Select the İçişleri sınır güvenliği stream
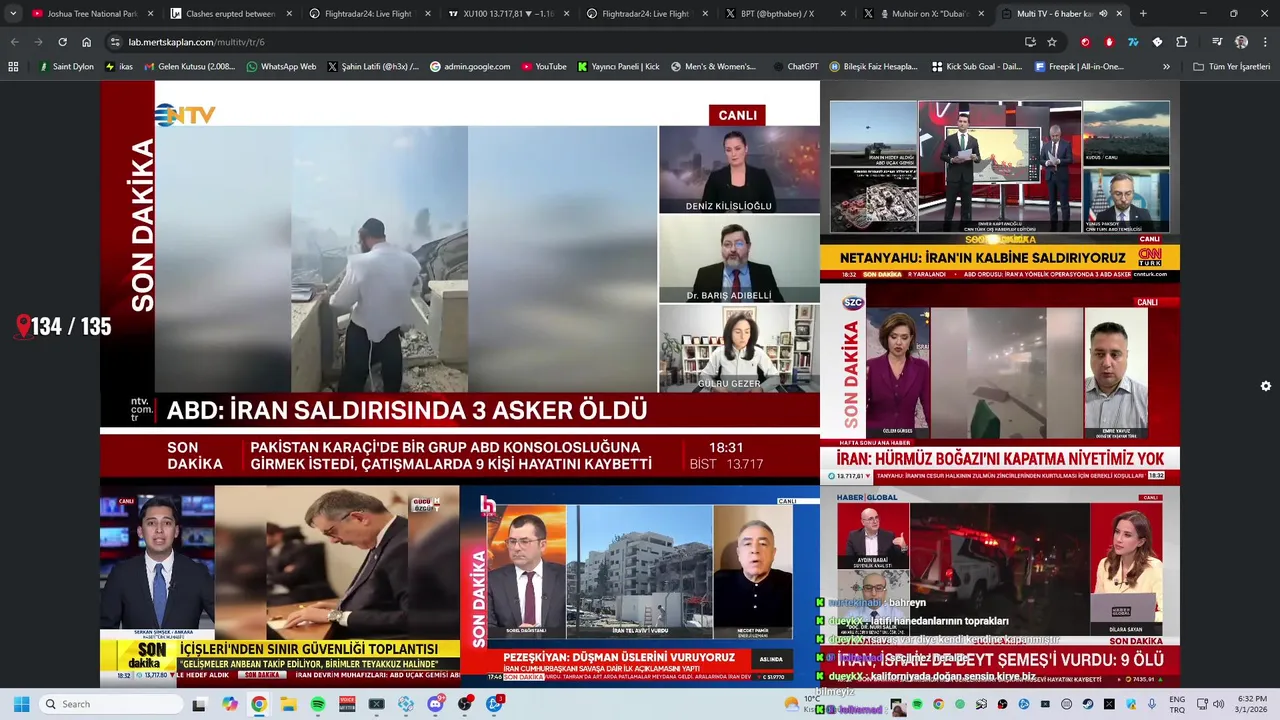Image resolution: width=1280 pixels, height=720 pixels. [280, 586]
